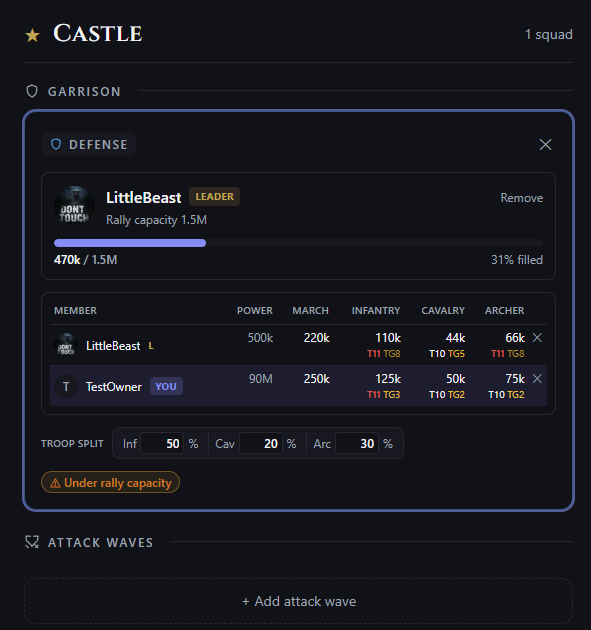The height and width of the screenshot is (630, 591).
Task: Click the rally capacity progress bar
Action: (299, 243)
